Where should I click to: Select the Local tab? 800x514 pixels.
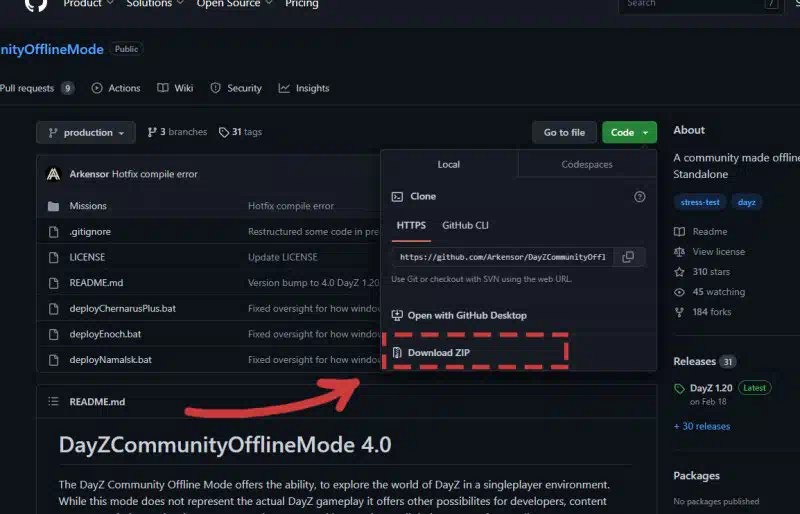pyautogui.click(x=448, y=164)
